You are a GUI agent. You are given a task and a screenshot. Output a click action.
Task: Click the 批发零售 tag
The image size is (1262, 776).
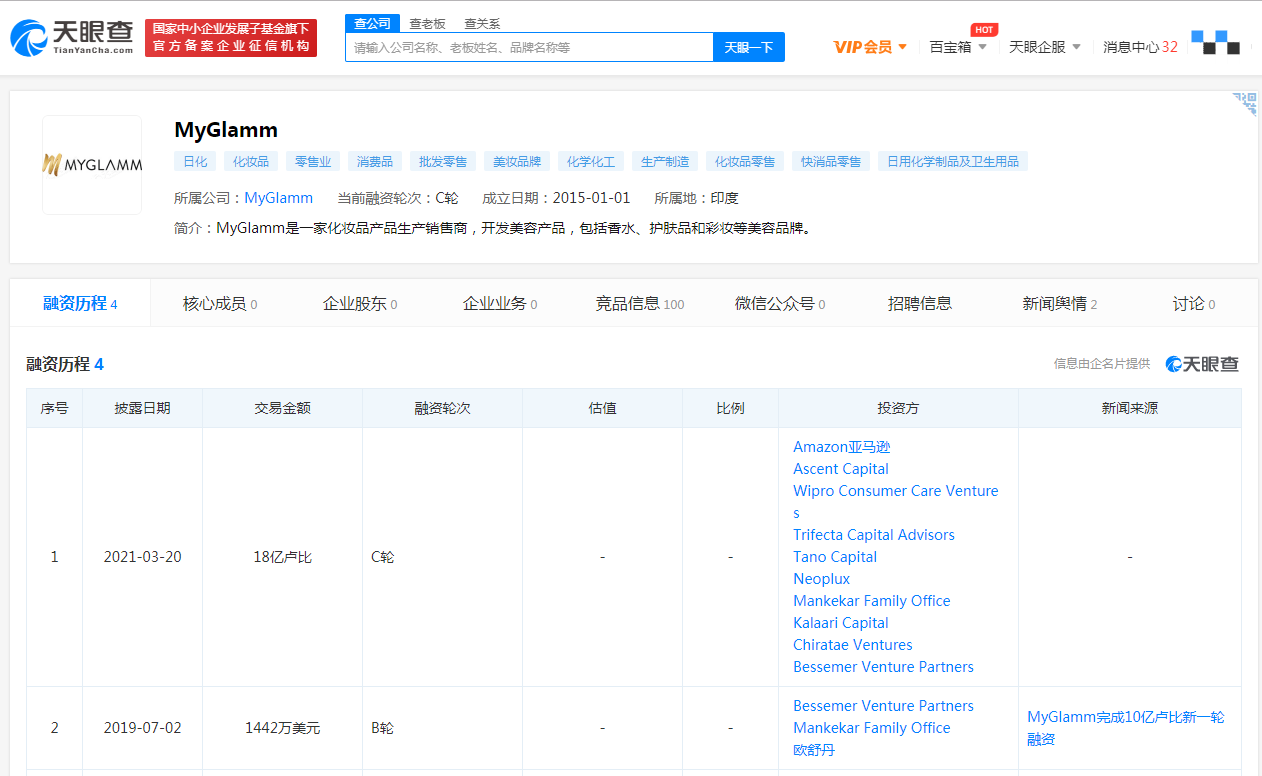(x=443, y=161)
